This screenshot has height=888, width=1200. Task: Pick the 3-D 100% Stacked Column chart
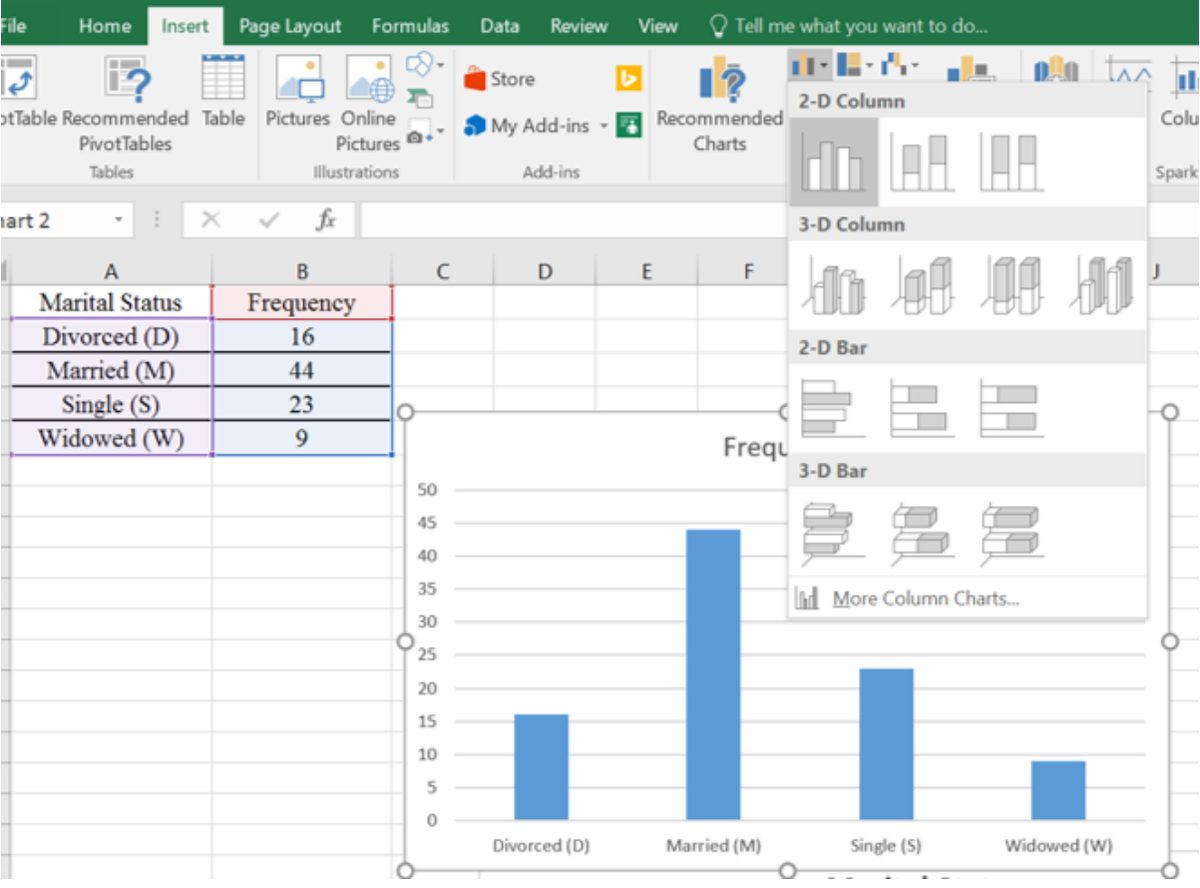pyautogui.click(x=1012, y=285)
